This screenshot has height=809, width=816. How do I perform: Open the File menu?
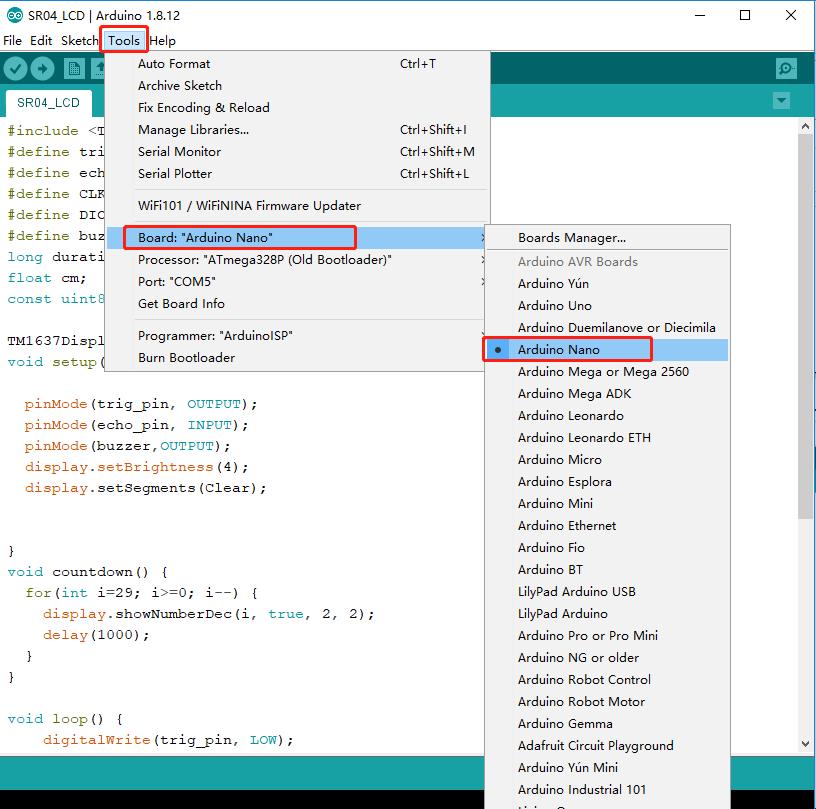coord(12,41)
